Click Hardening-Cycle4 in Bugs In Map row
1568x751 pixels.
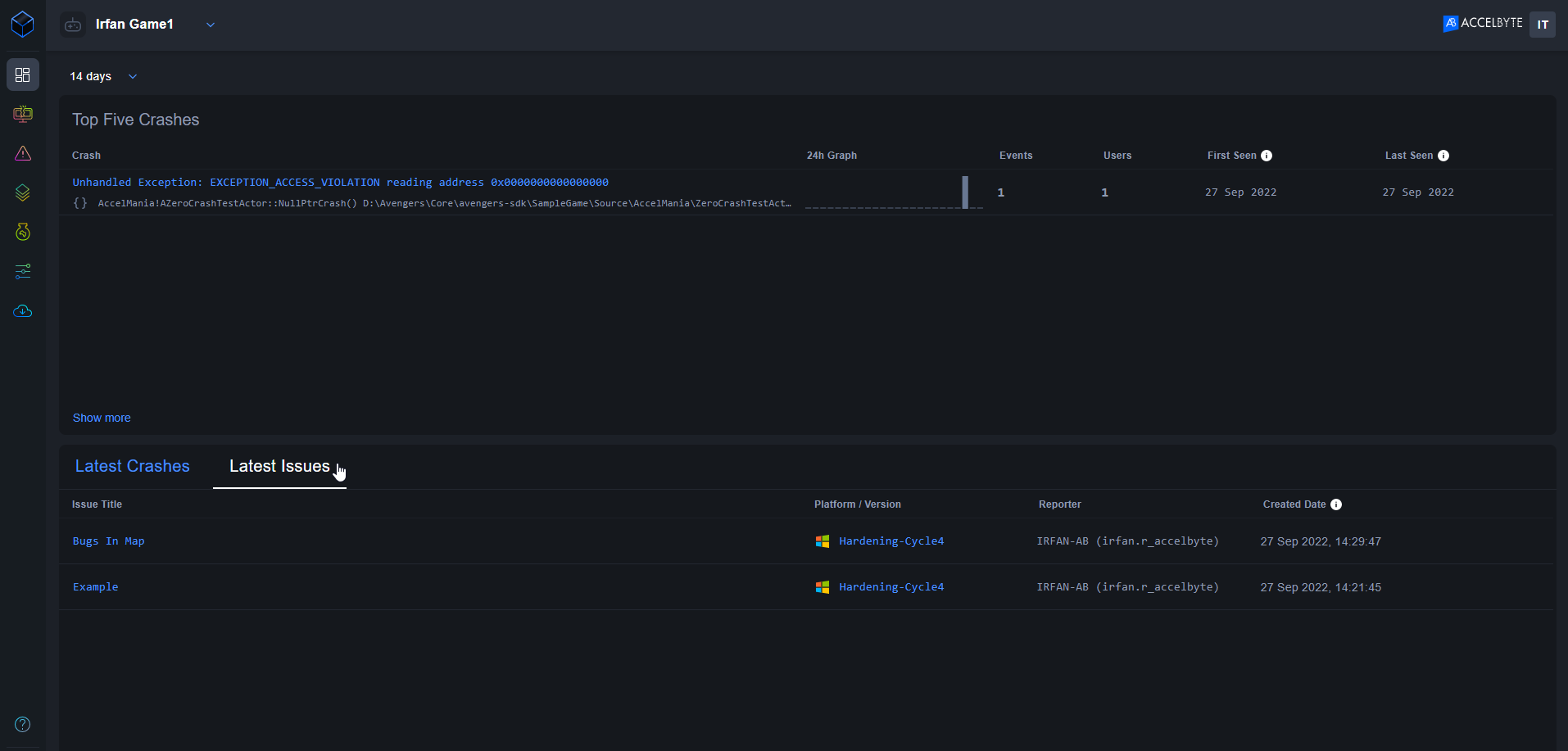tap(891, 541)
